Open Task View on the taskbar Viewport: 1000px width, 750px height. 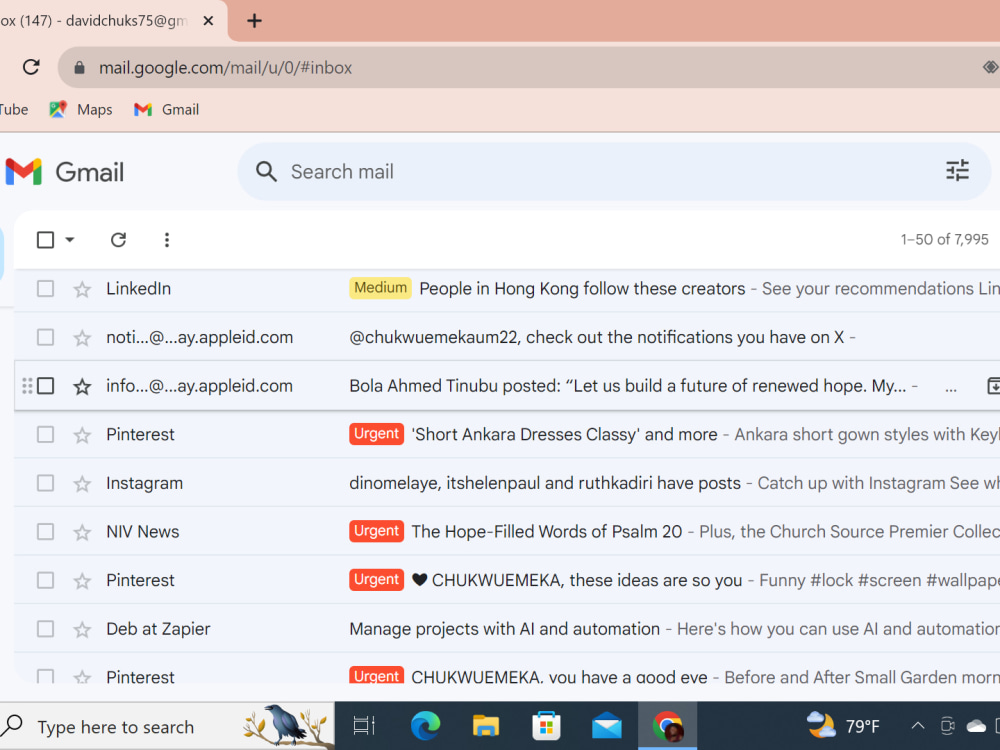(x=364, y=726)
